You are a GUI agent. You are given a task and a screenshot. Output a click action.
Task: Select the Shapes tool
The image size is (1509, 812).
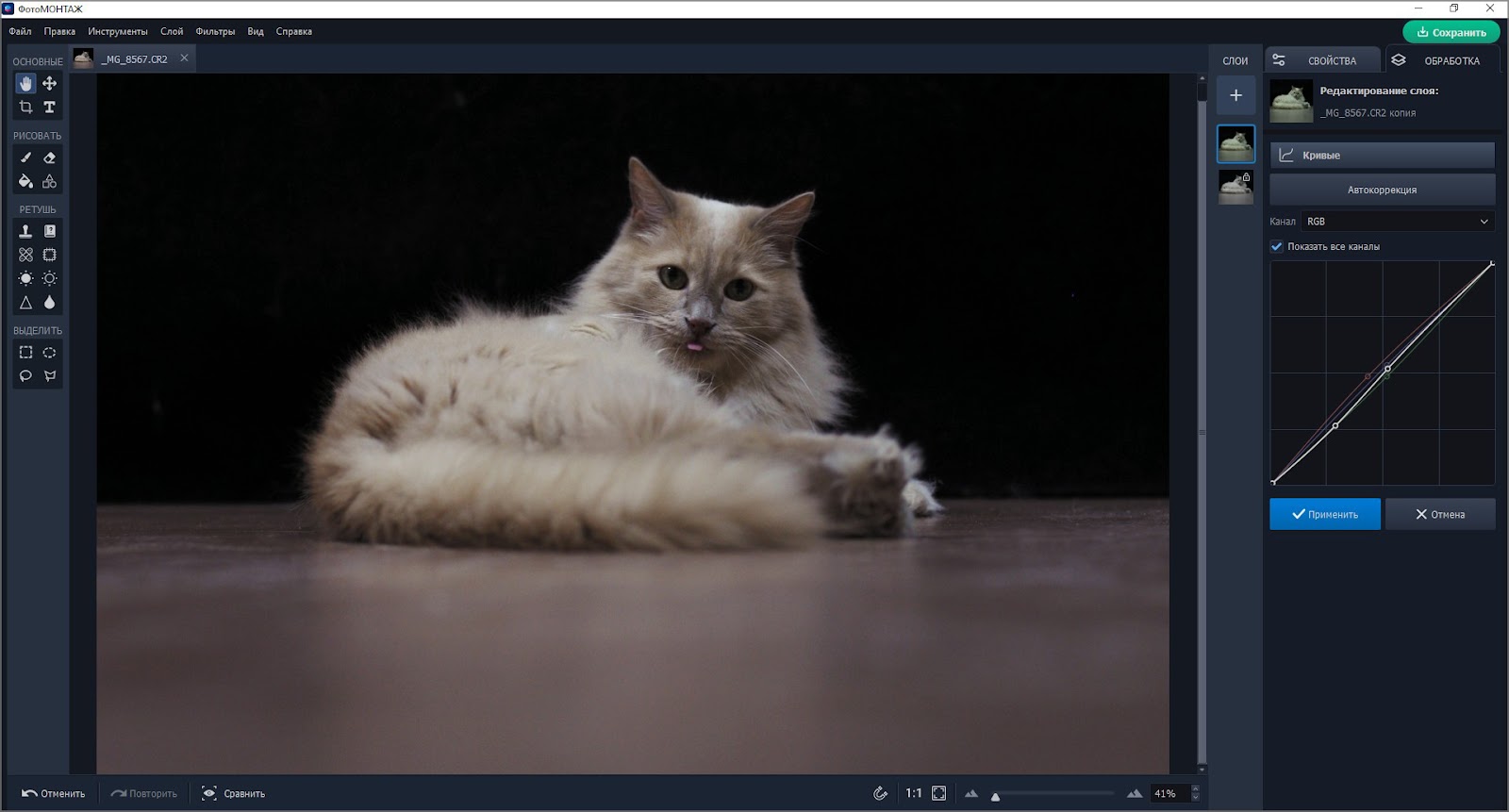[x=50, y=181]
